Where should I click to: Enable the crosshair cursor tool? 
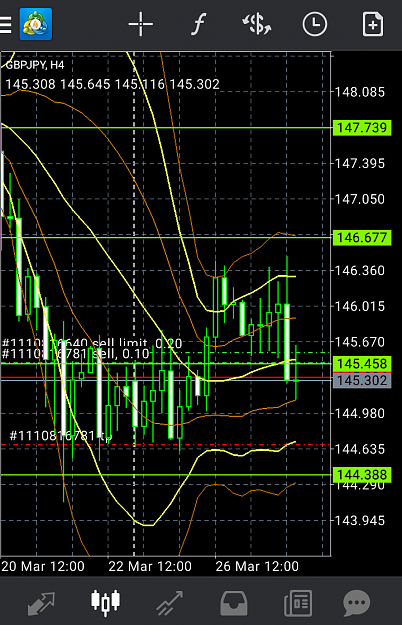pos(141,24)
